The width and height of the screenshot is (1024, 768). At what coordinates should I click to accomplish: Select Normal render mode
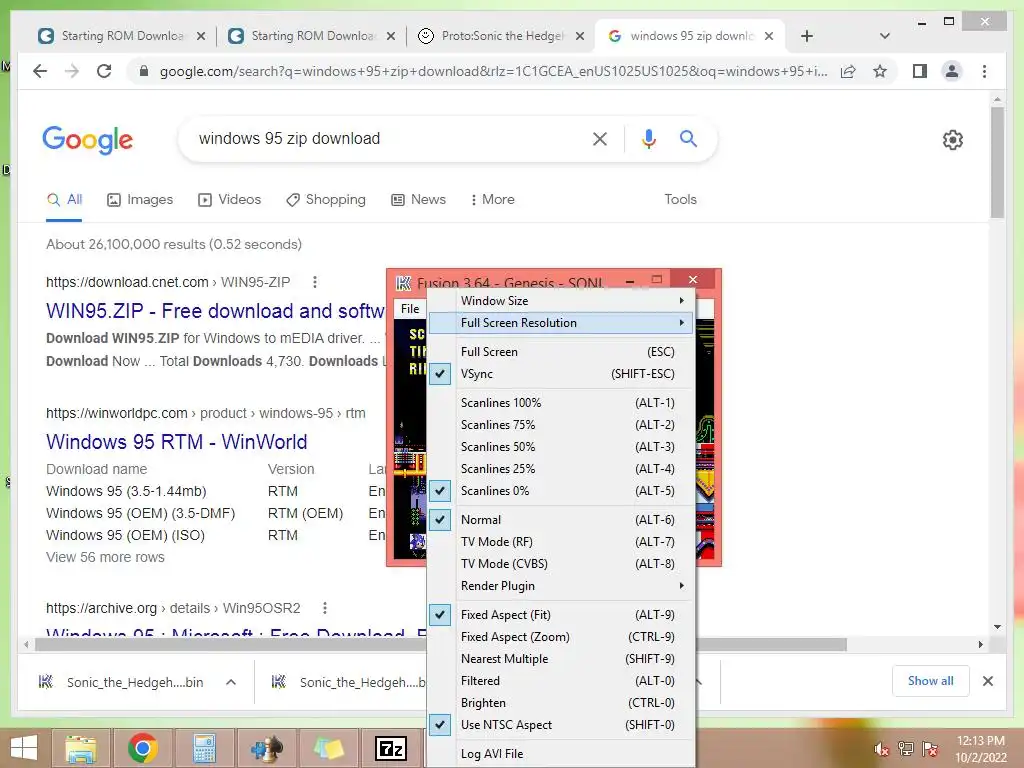561,520
